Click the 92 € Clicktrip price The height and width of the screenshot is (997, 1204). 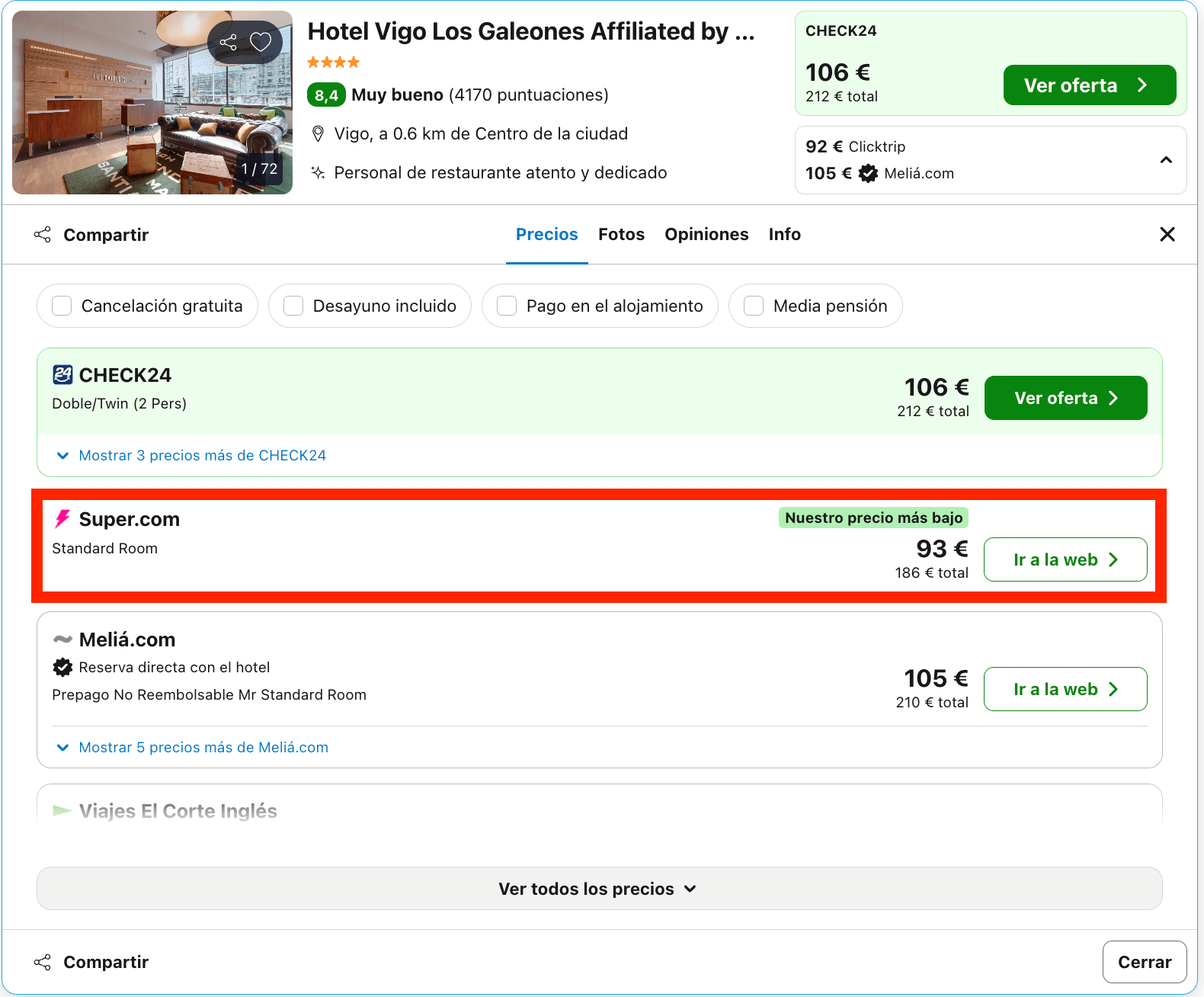click(856, 146)
